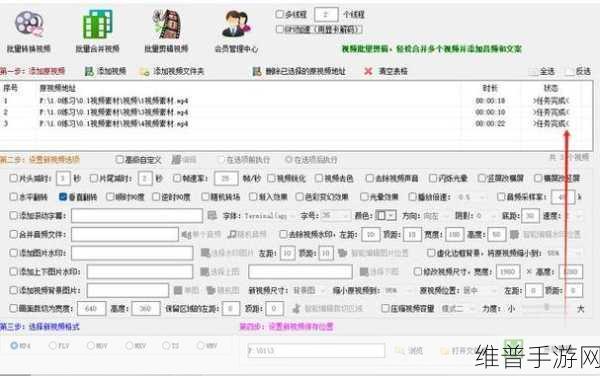Screen dimensions: 600x376
Task: Enable the 水平翻转 horizontal flip checkbox
Action: pos(13,197)
